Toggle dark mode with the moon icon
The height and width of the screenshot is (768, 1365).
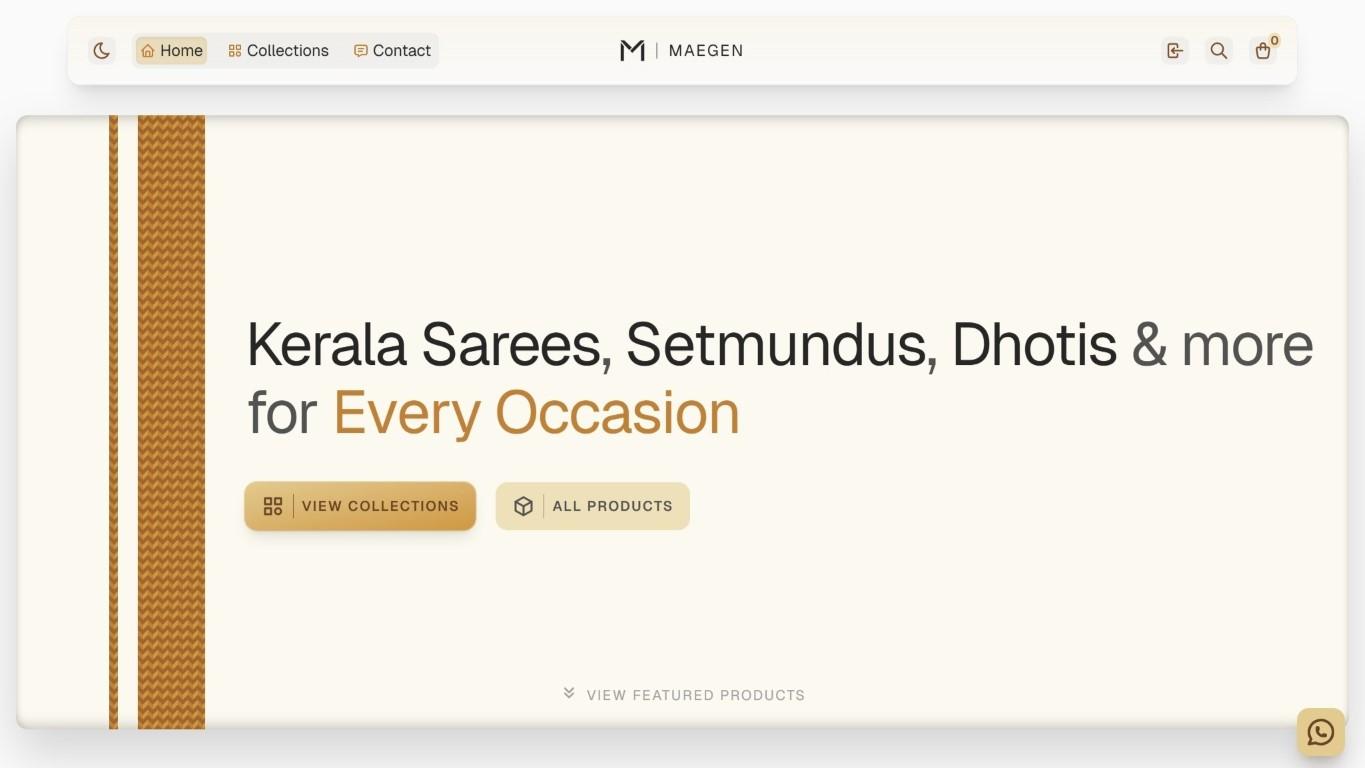coord(102,51)
